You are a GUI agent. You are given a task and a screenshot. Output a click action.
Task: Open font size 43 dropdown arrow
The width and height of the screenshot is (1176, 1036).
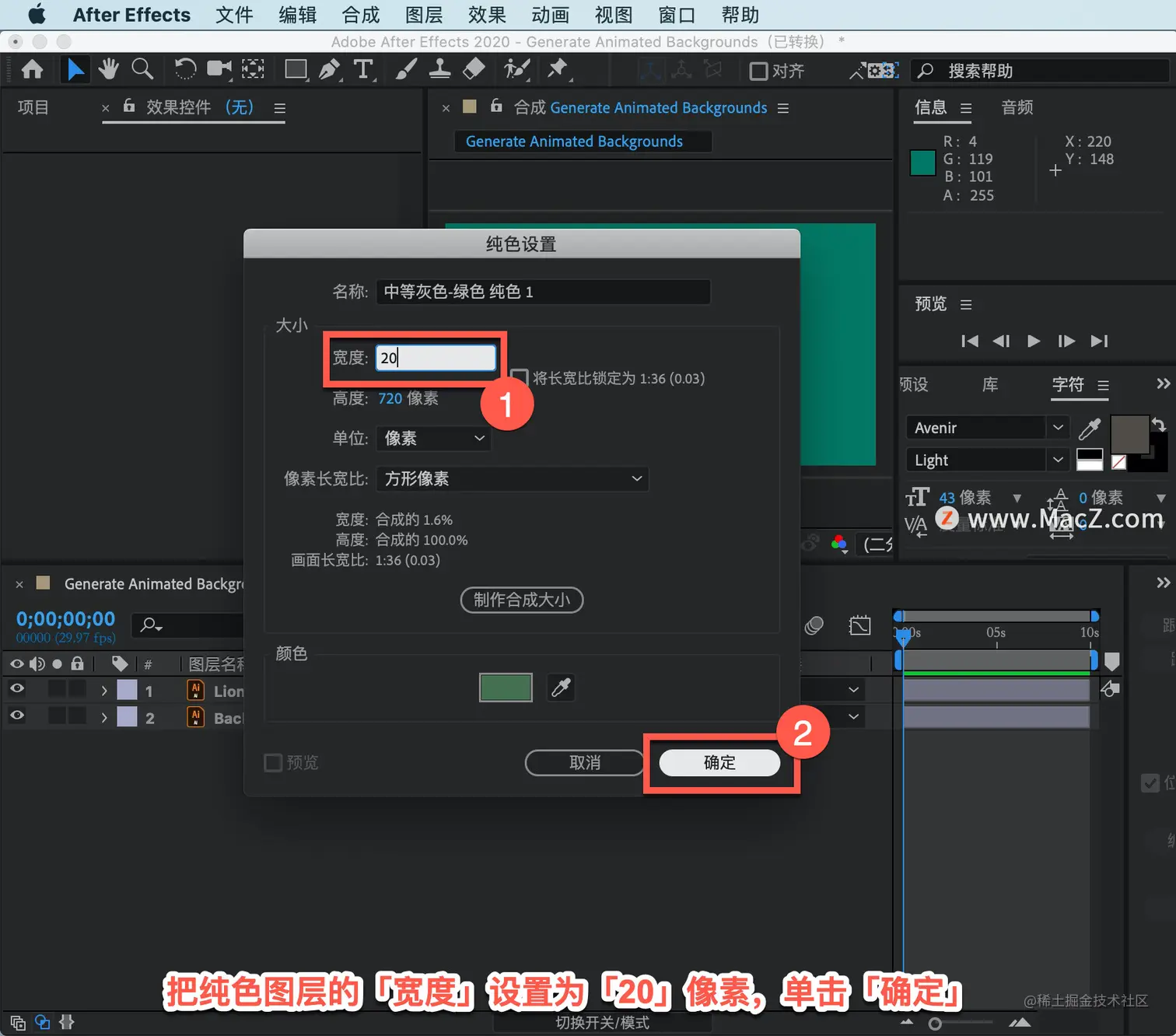pyautogui.click(x=1017, y=498)
